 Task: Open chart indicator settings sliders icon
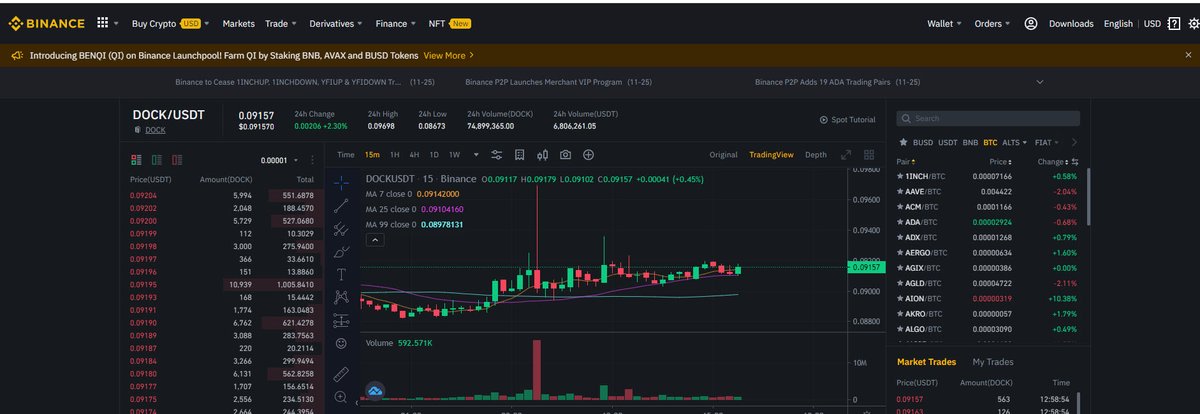coord(497,155)
